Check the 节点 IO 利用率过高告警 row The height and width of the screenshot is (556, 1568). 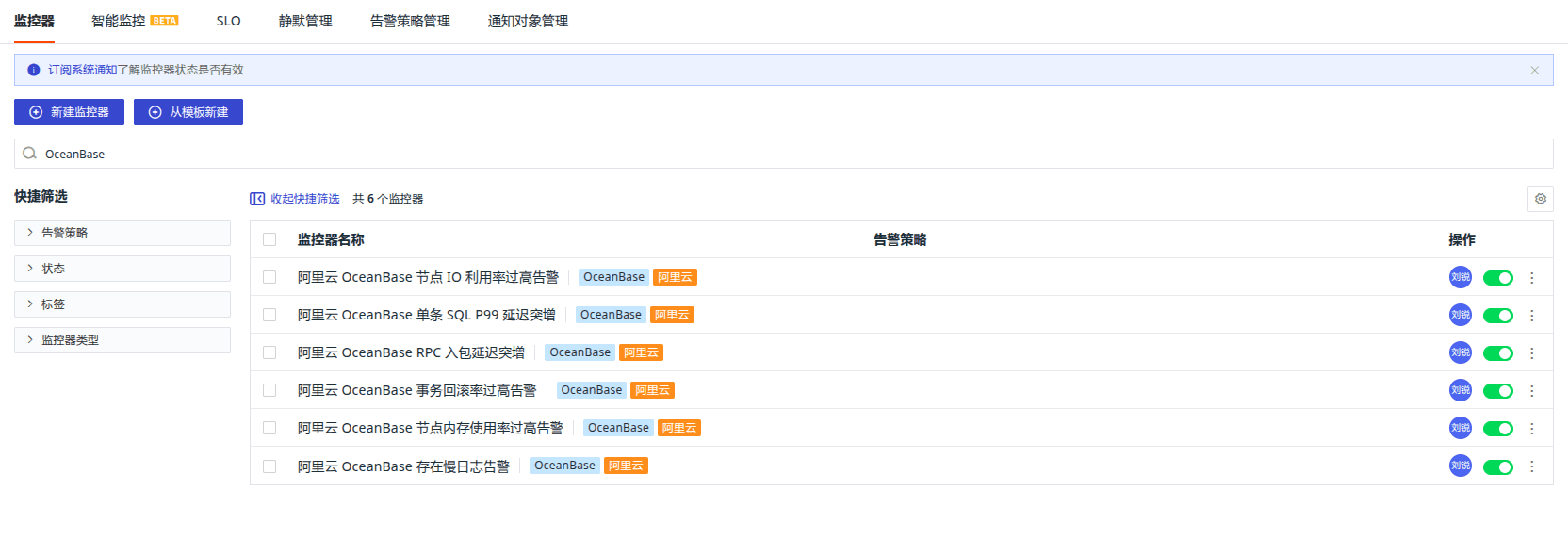pyautogui.click(x=269, y=277)
